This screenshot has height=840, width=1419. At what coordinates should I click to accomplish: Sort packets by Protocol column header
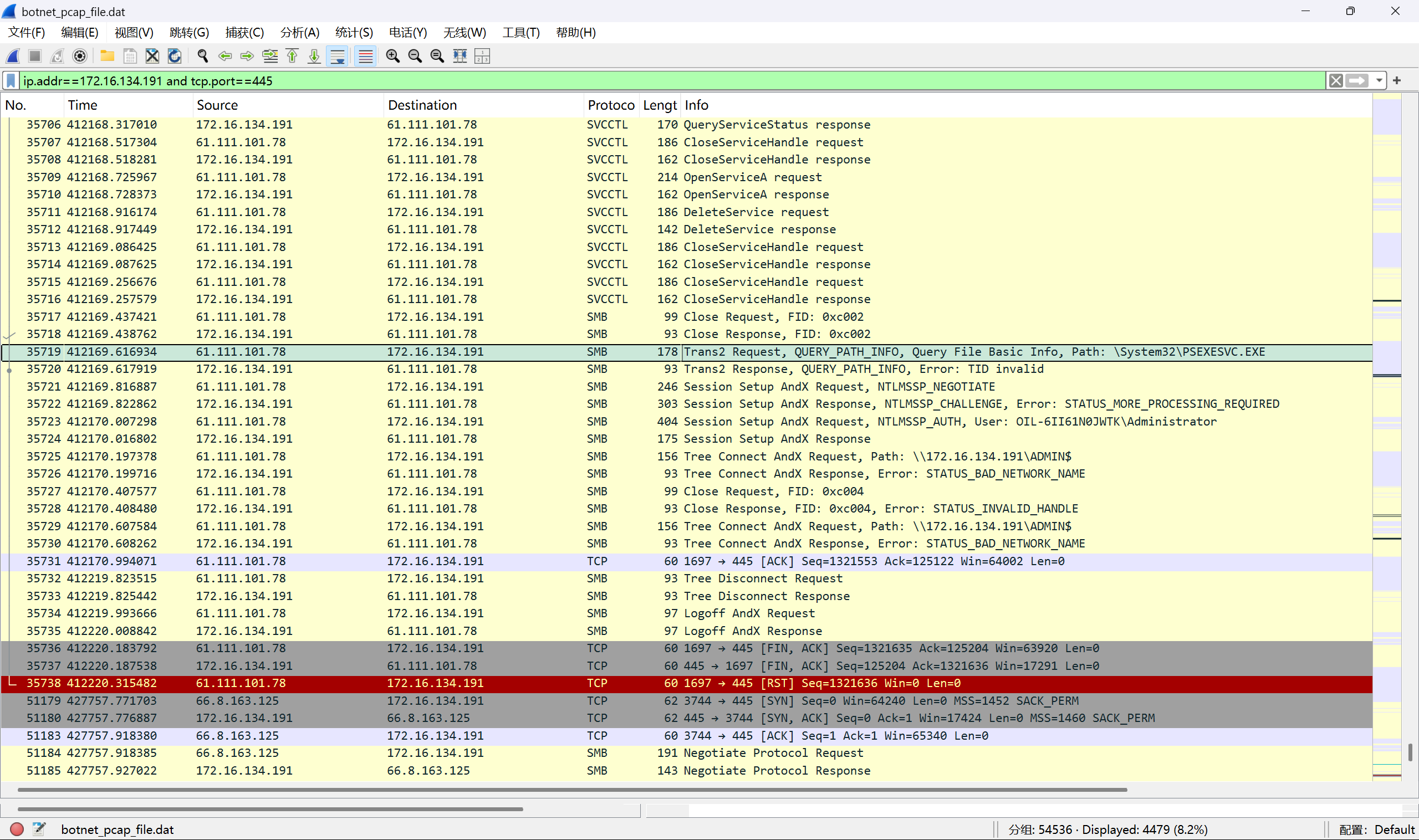610,105
